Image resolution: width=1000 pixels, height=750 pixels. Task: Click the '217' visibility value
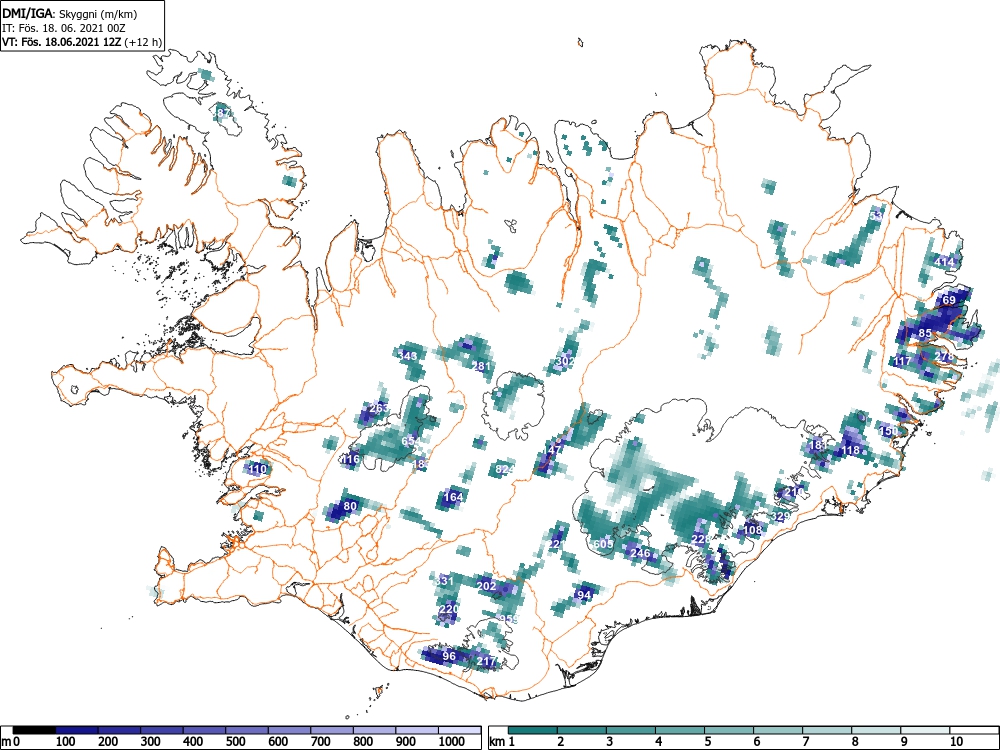486,661
